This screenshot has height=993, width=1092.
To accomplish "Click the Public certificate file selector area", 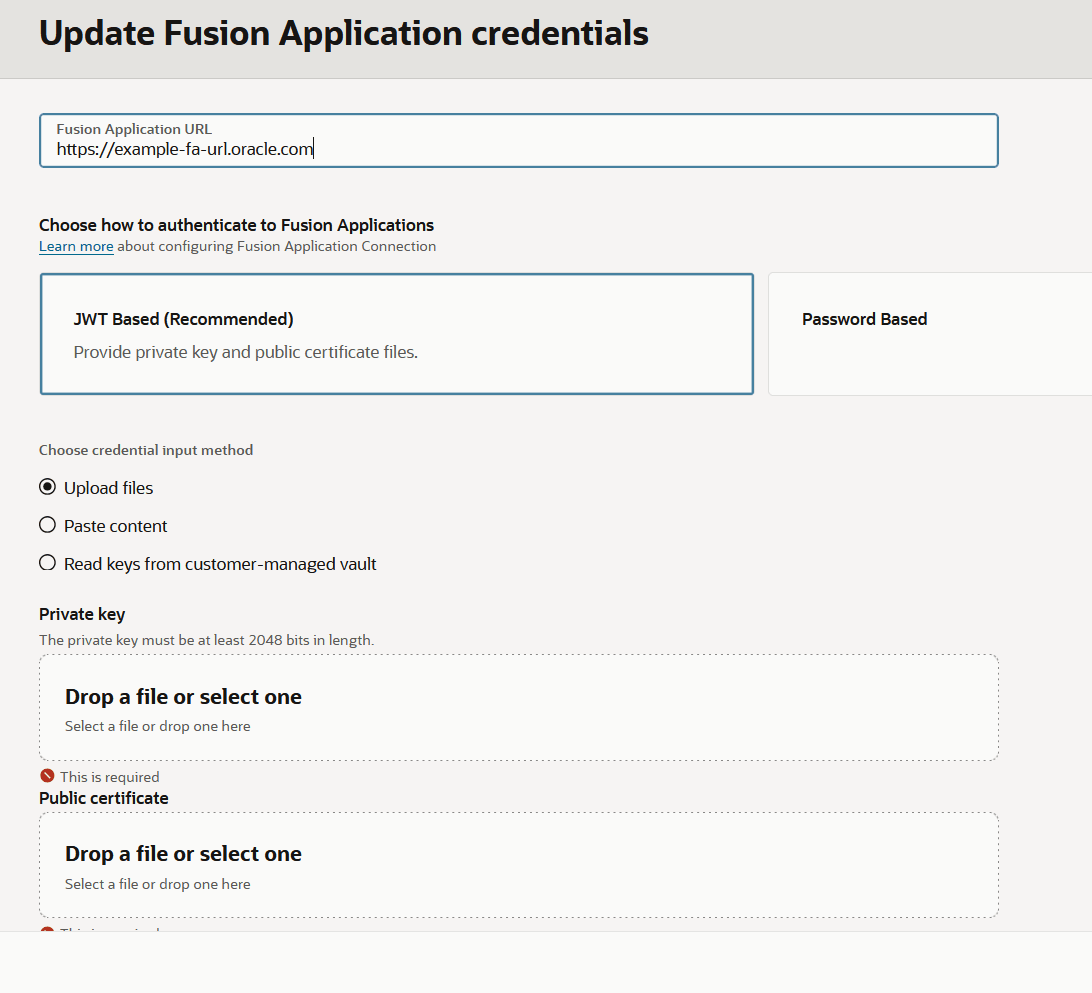I will [518, 863].
